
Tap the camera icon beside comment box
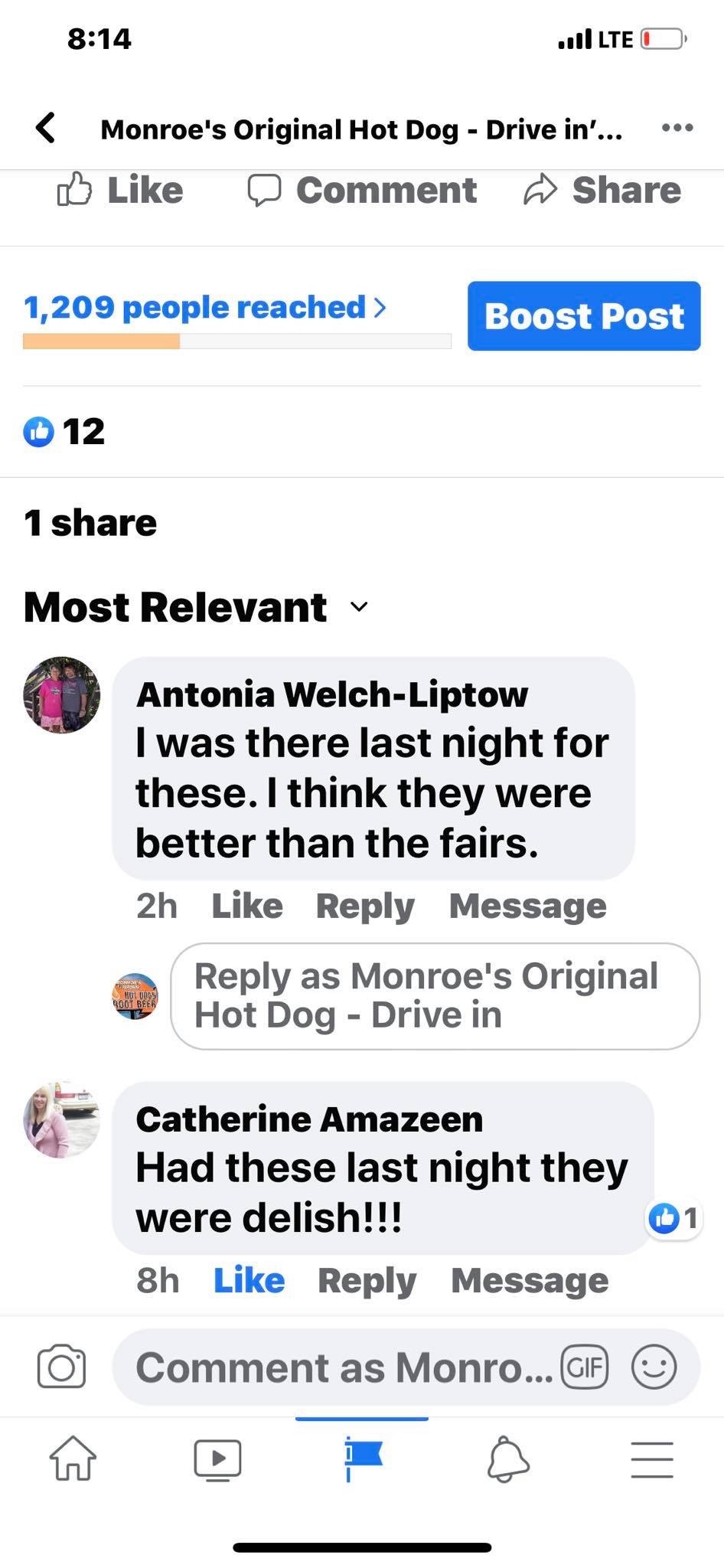pos(61,1367)
